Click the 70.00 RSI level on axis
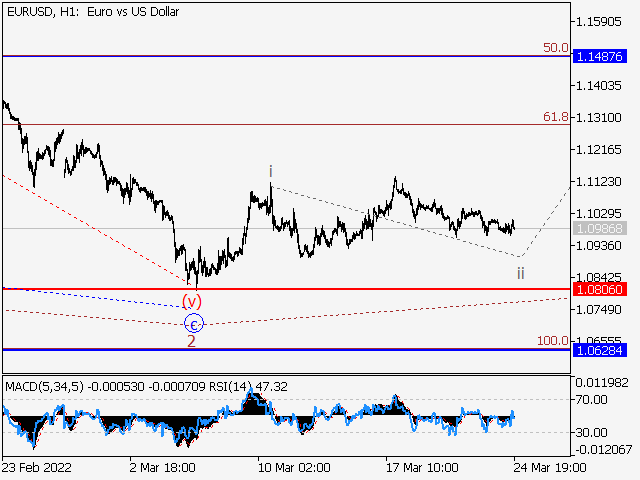This screenshot has height=480, width=640. (592, 399)
